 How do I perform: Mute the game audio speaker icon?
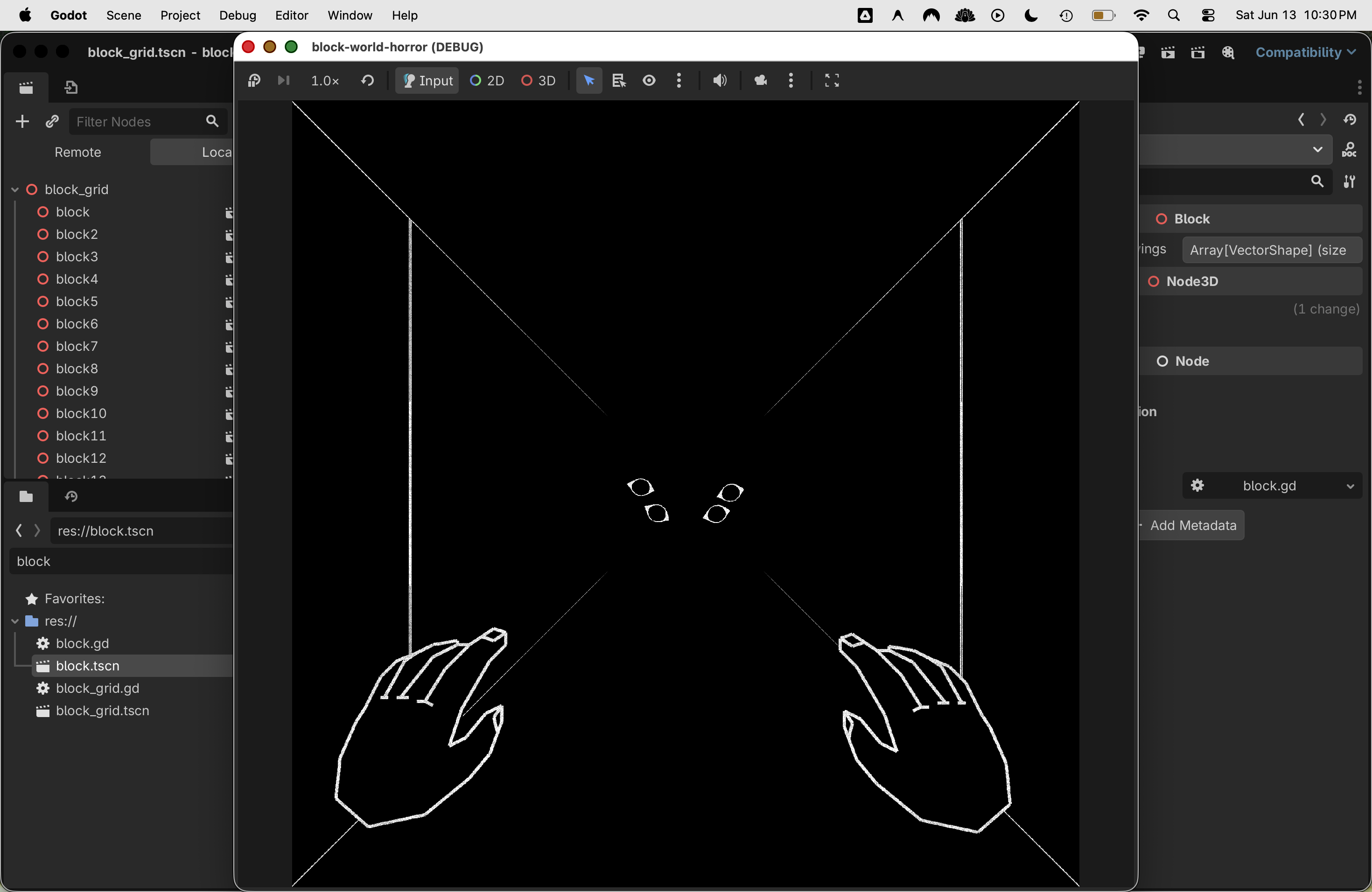click(719, 81)
